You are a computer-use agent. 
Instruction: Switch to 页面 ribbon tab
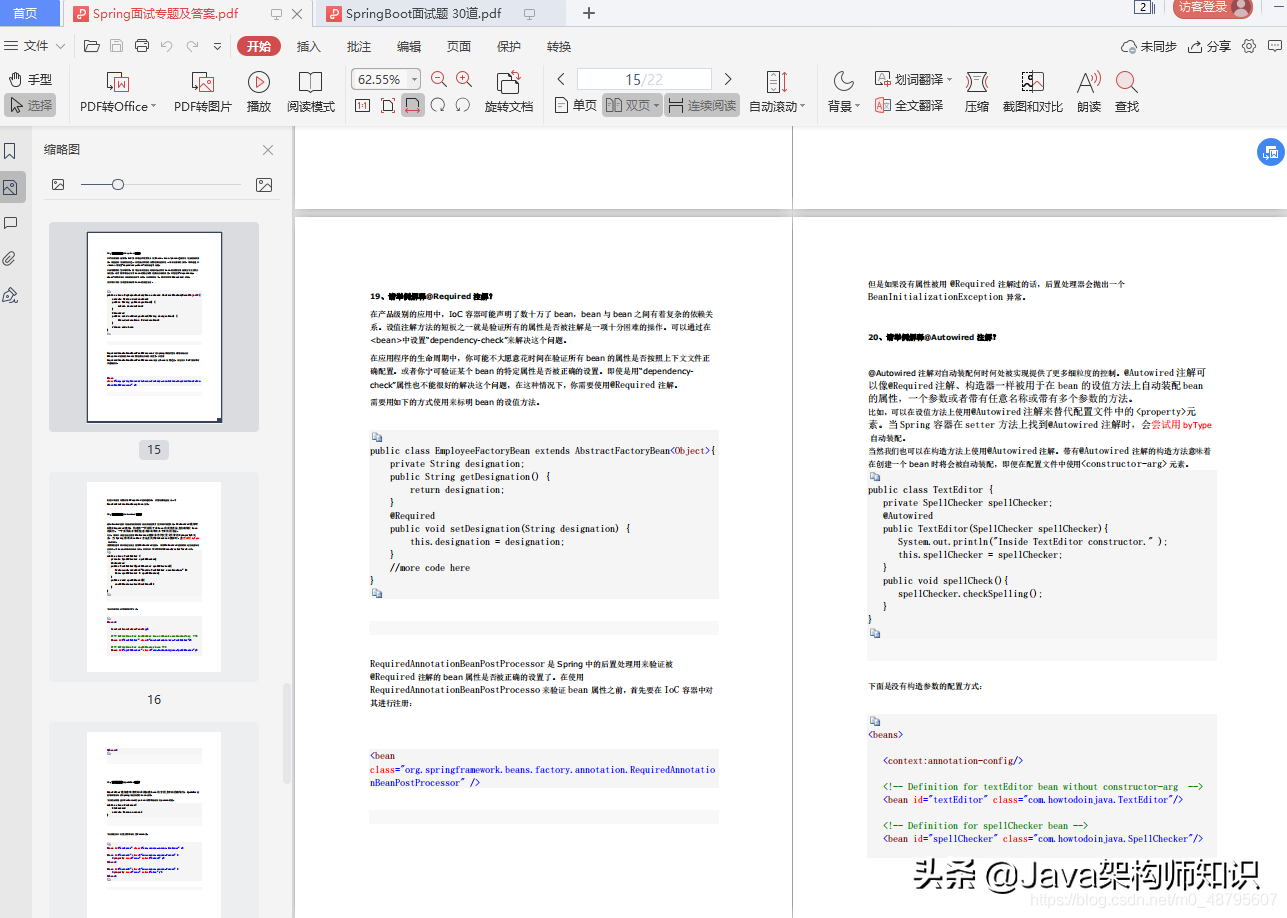click(459, 46)
